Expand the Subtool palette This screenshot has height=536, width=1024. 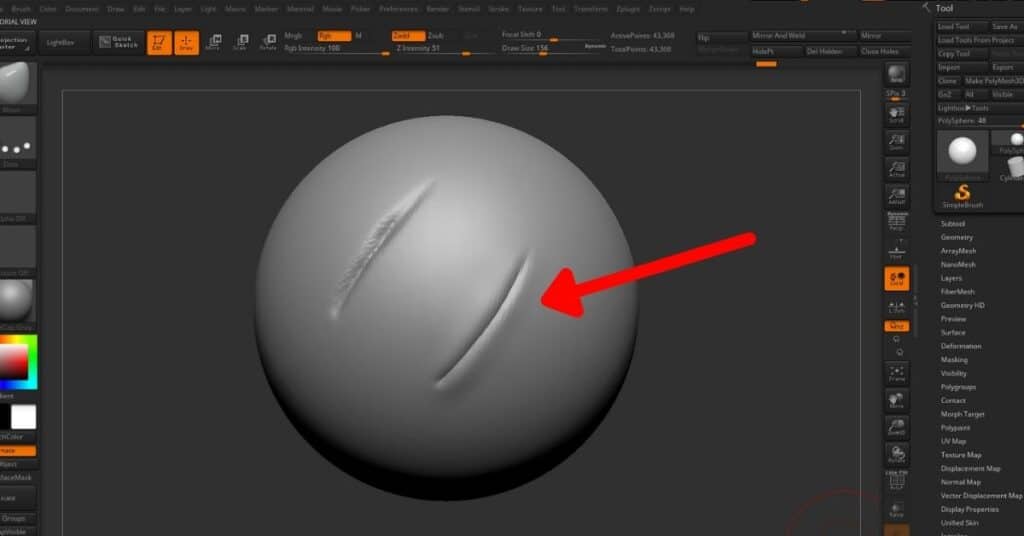coord(953,223)
